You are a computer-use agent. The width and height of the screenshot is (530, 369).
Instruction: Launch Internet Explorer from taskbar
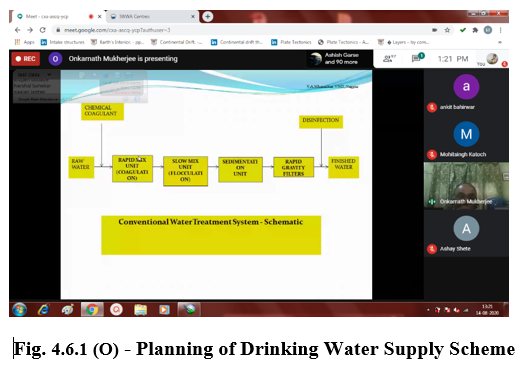44,309
